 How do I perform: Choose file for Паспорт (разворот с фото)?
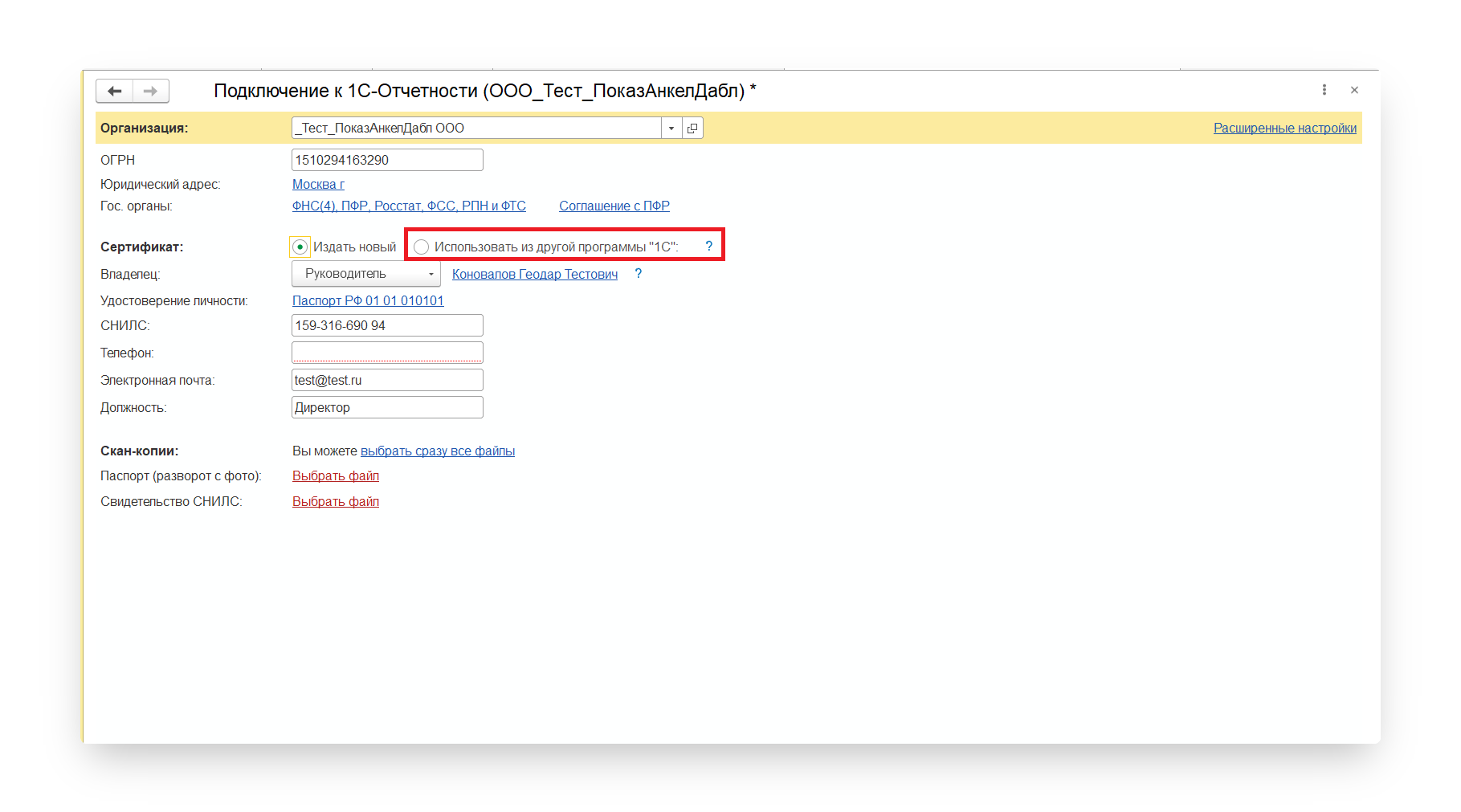336,476
